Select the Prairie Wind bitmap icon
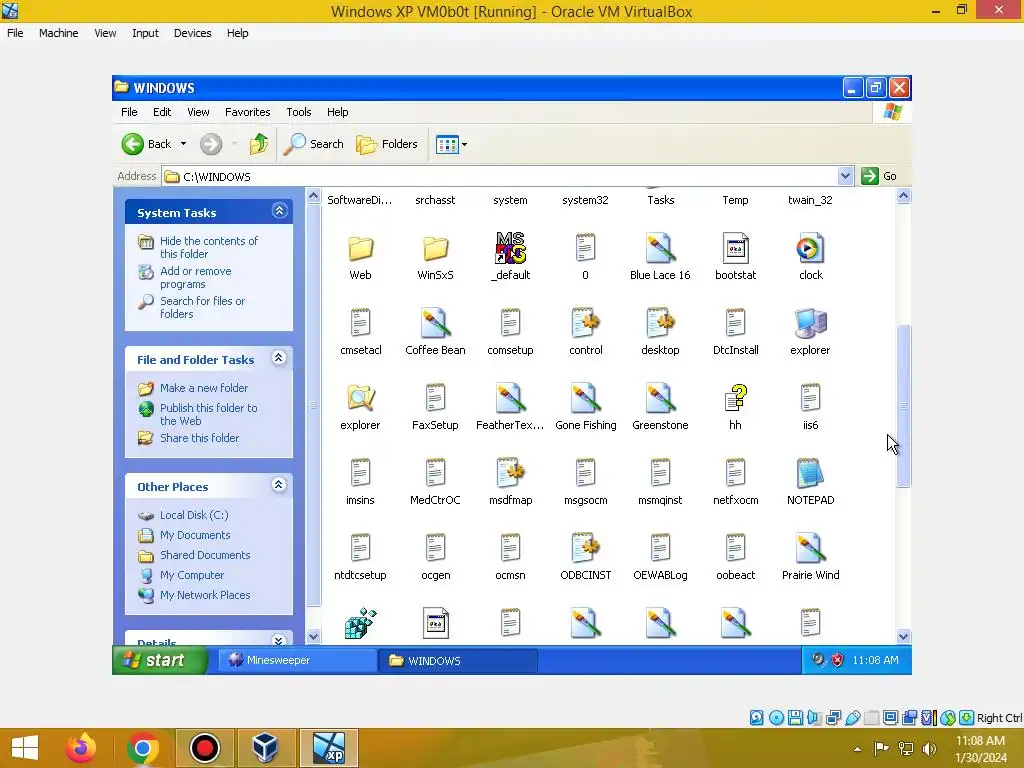 (810, 548)
